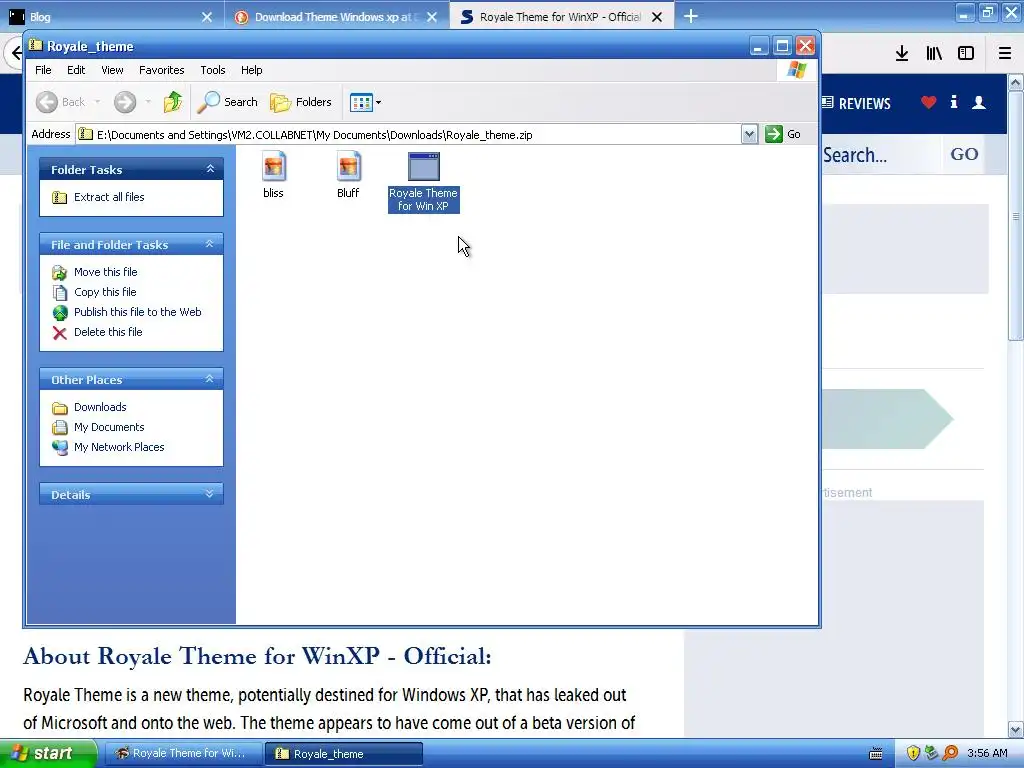1024x768 pixels.
Task: Click Royale_theme taskbar button
Action: pyautogui.click(x=344, y=754)
